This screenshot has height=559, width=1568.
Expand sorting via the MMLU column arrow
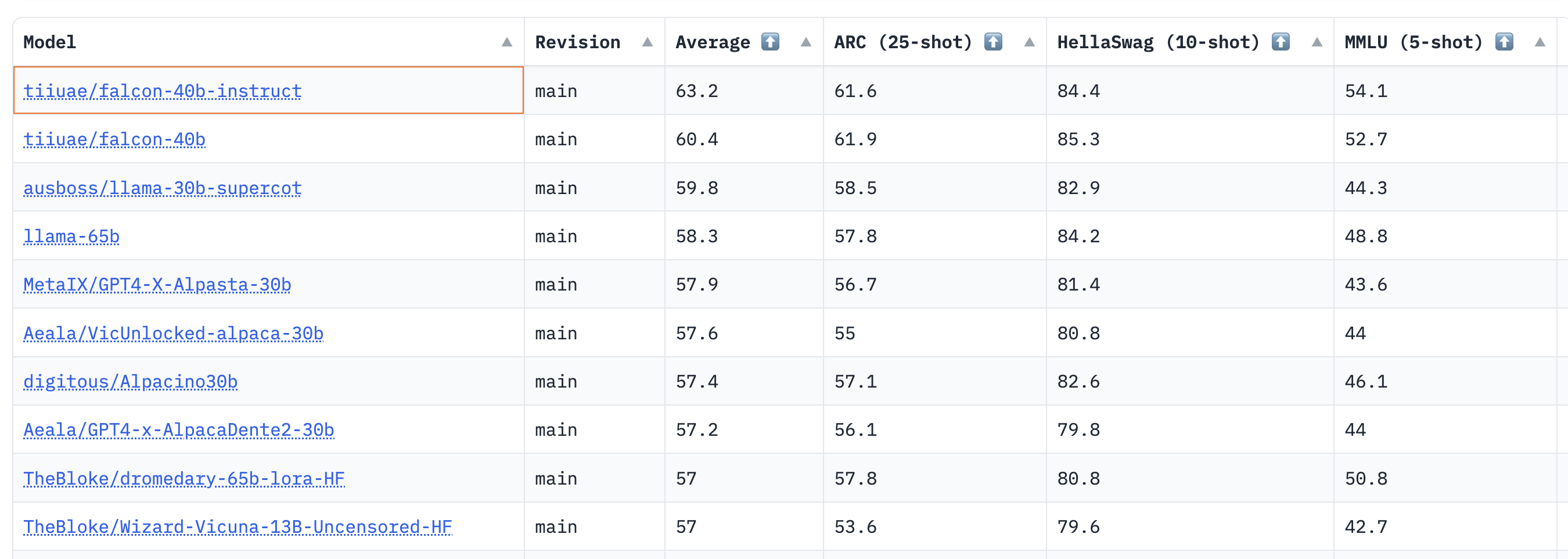(x=1541, y=42)
